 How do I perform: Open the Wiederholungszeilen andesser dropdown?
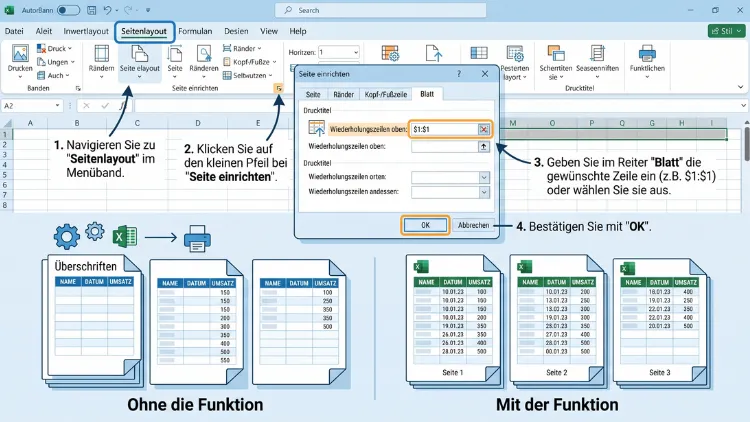point(484,192)
